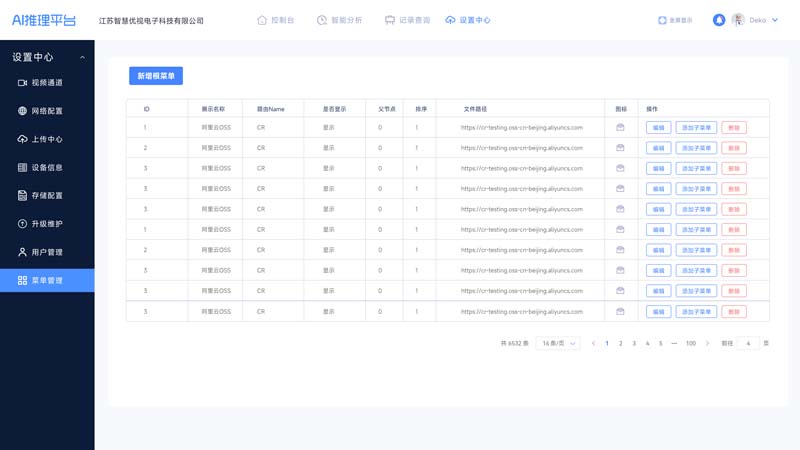
Task: Open the 16条/页 page size dropdown
Action: coord(557,343)
